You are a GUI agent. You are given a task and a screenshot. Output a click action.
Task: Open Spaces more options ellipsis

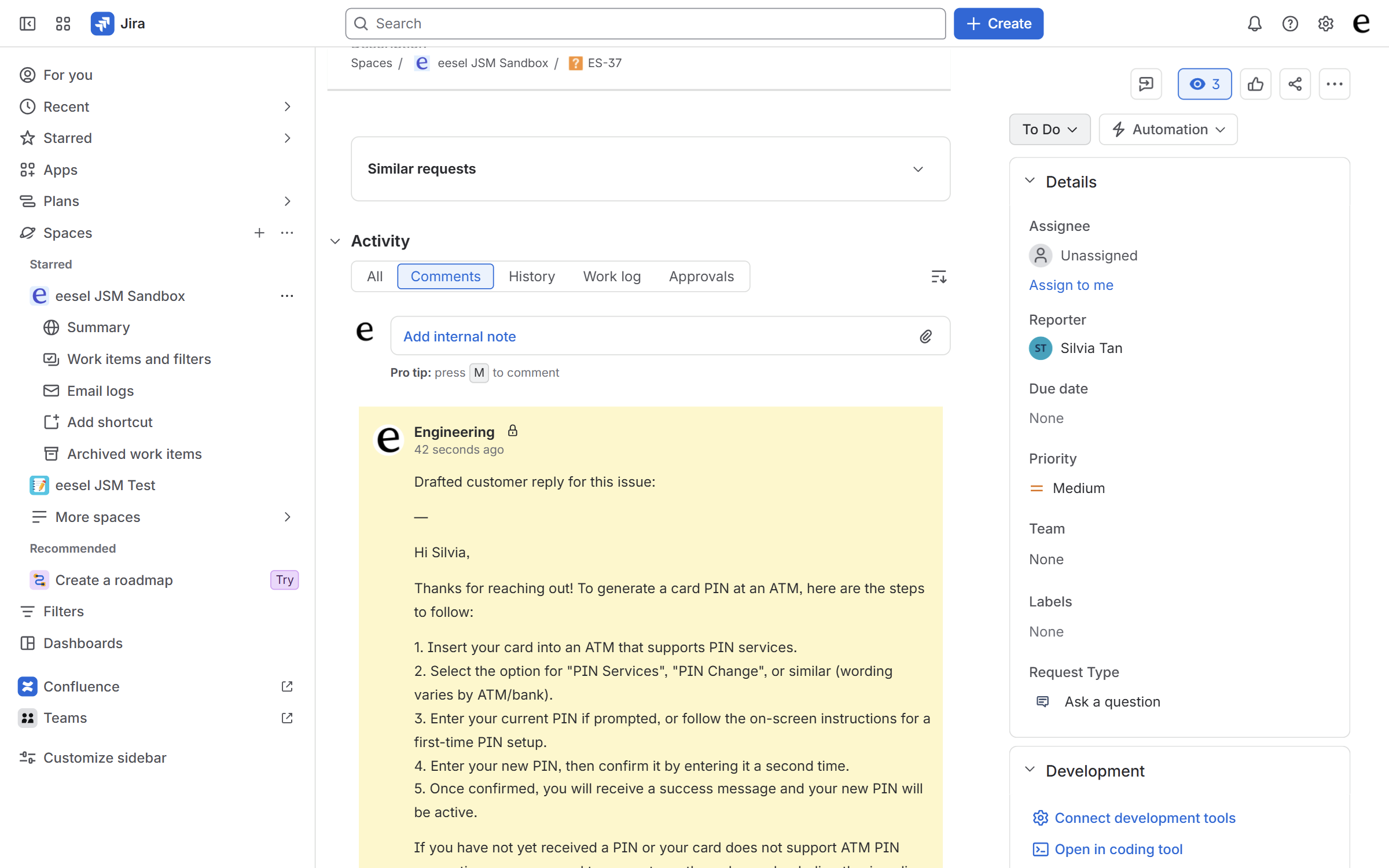[x=287, y=233]
